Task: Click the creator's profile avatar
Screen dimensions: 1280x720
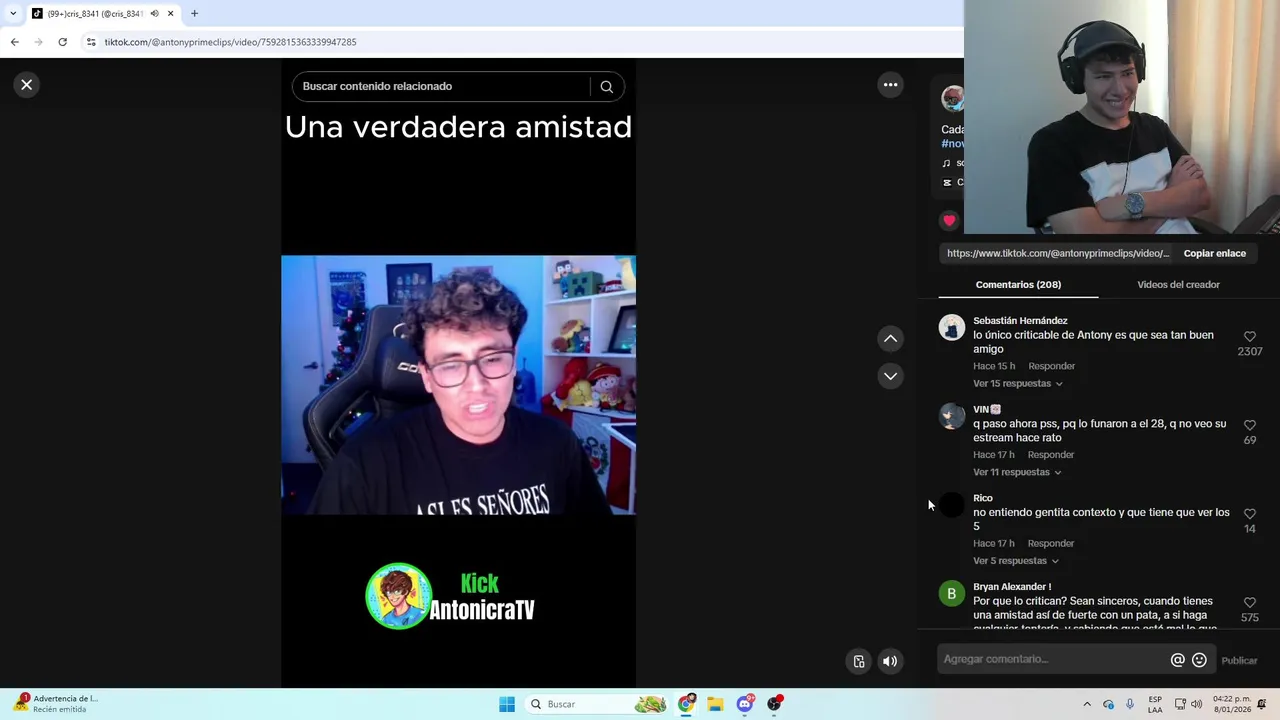Action: pyautogui.click(x=952, y=98)
